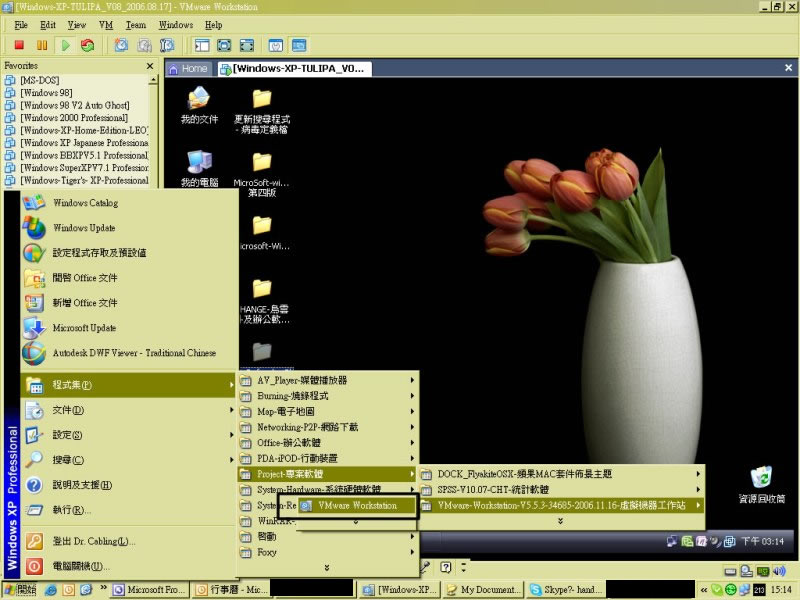This screenshot has width=800, height=600.
Task: Click the speaker volume icon in VMware status bar
Action: [779, 571]
